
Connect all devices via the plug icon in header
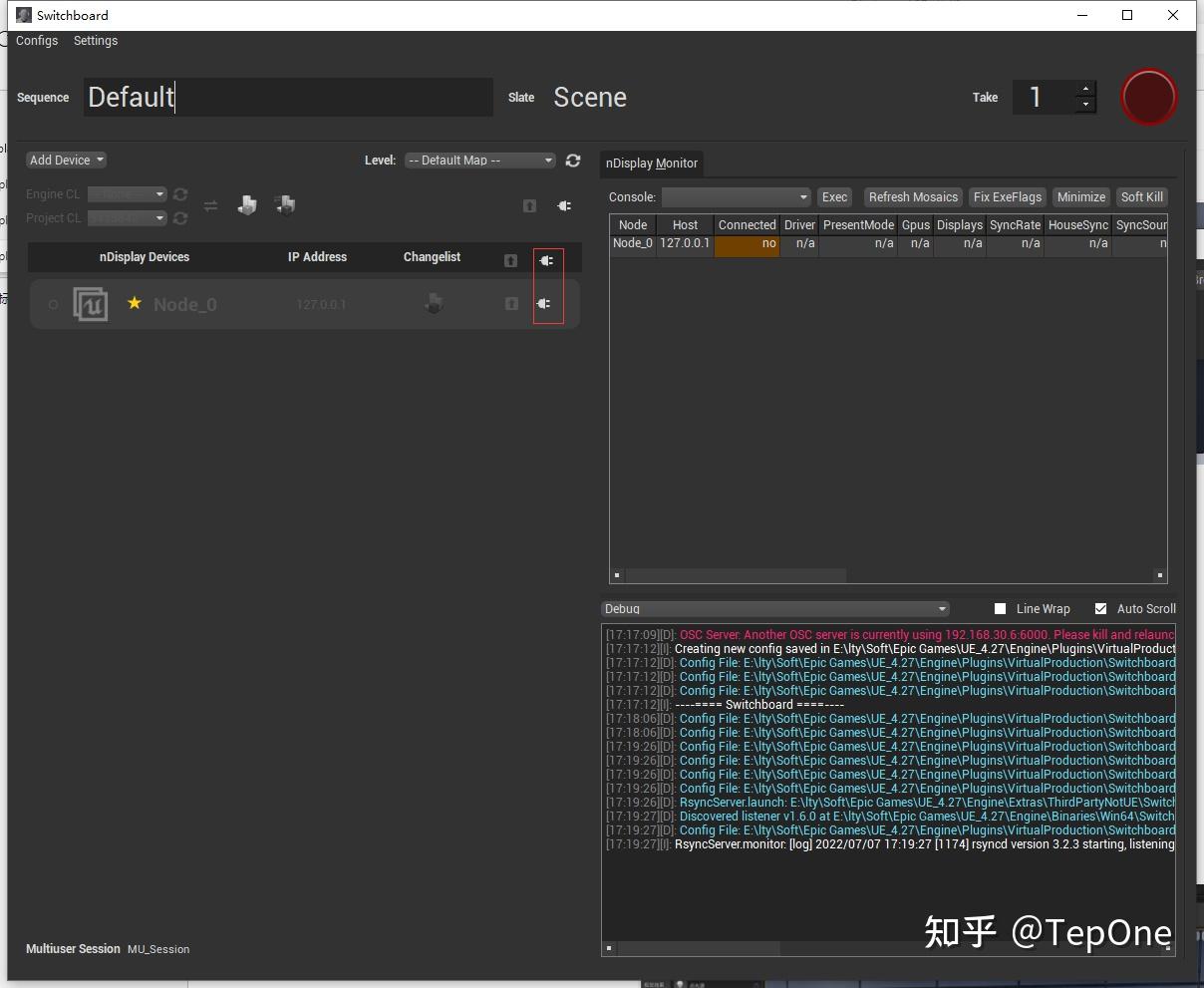(546, 260)
